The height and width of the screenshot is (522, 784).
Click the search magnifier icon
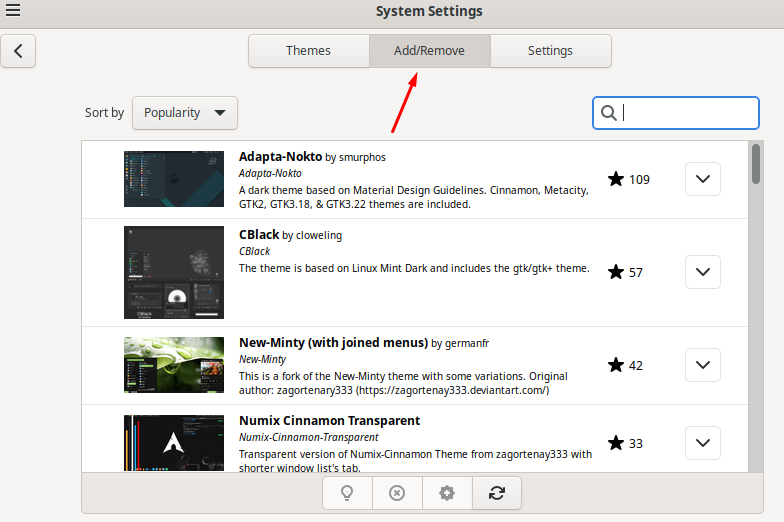[608, 113]
